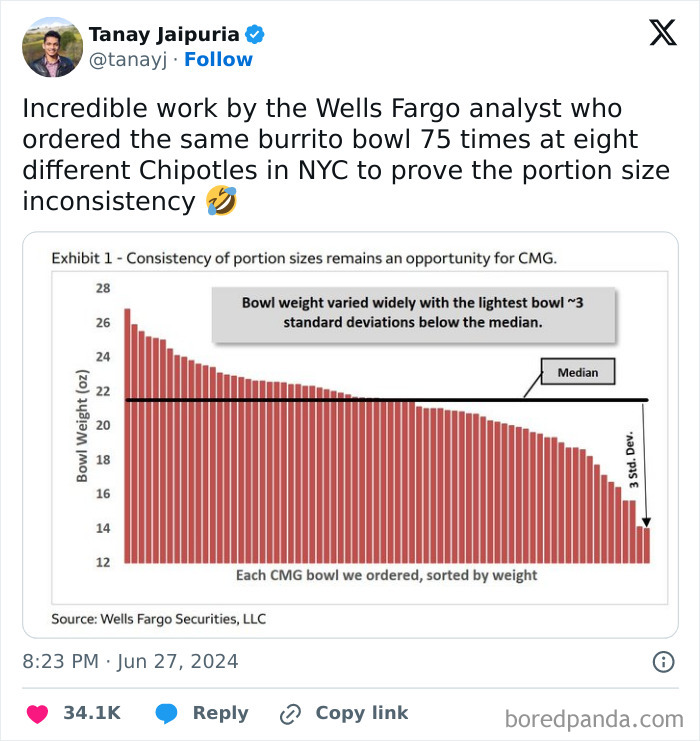700x741 pixels.
Task: Select the tallest red bar in the chart
Action: pyautogui.click(x=128, y=435)
